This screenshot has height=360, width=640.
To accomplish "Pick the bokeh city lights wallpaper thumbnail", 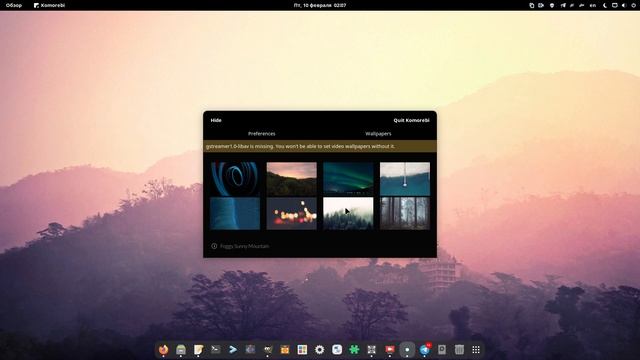I will coord(291,213).
